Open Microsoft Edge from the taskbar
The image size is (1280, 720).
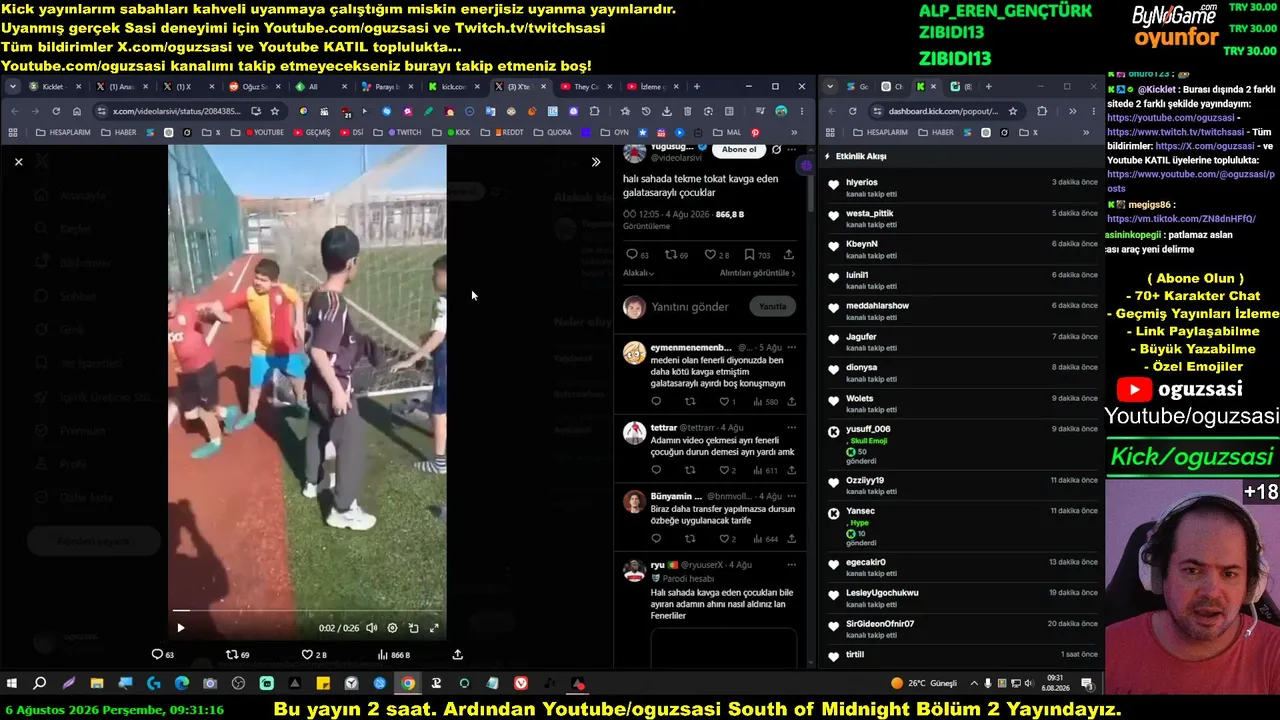tap(182, 684)
